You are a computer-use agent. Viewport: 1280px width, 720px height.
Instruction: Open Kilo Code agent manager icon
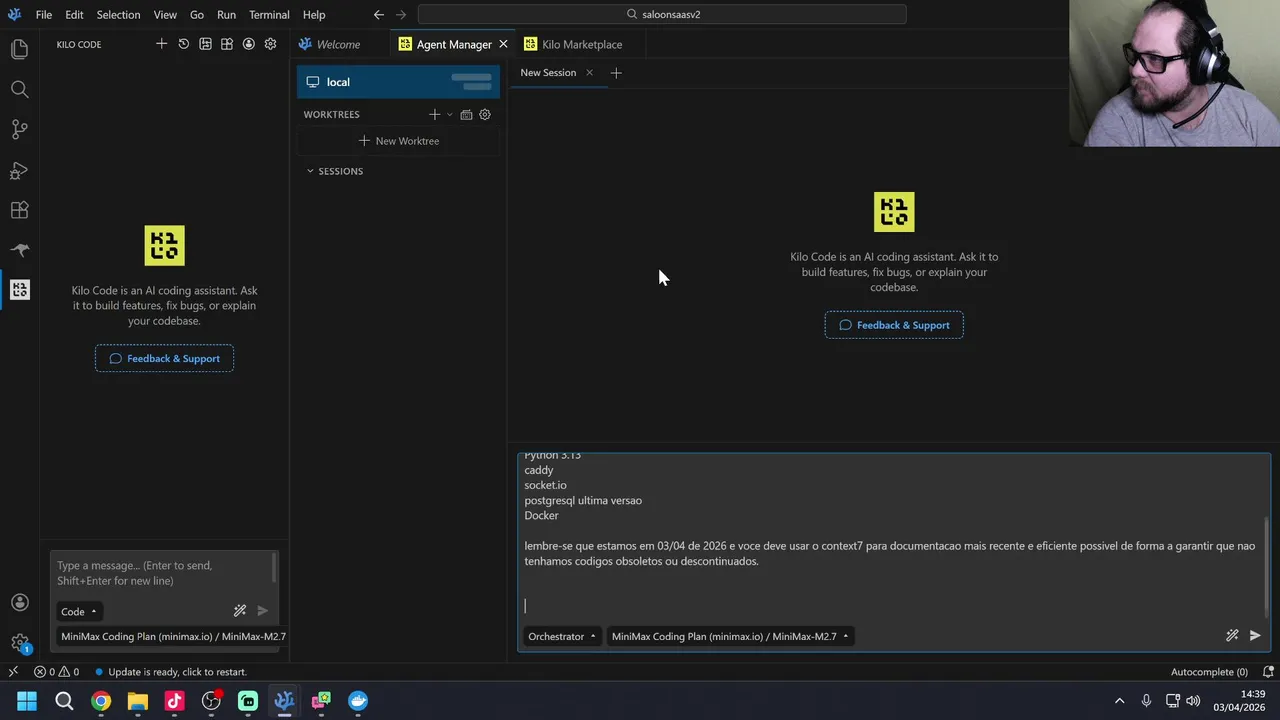pos(205,44)
